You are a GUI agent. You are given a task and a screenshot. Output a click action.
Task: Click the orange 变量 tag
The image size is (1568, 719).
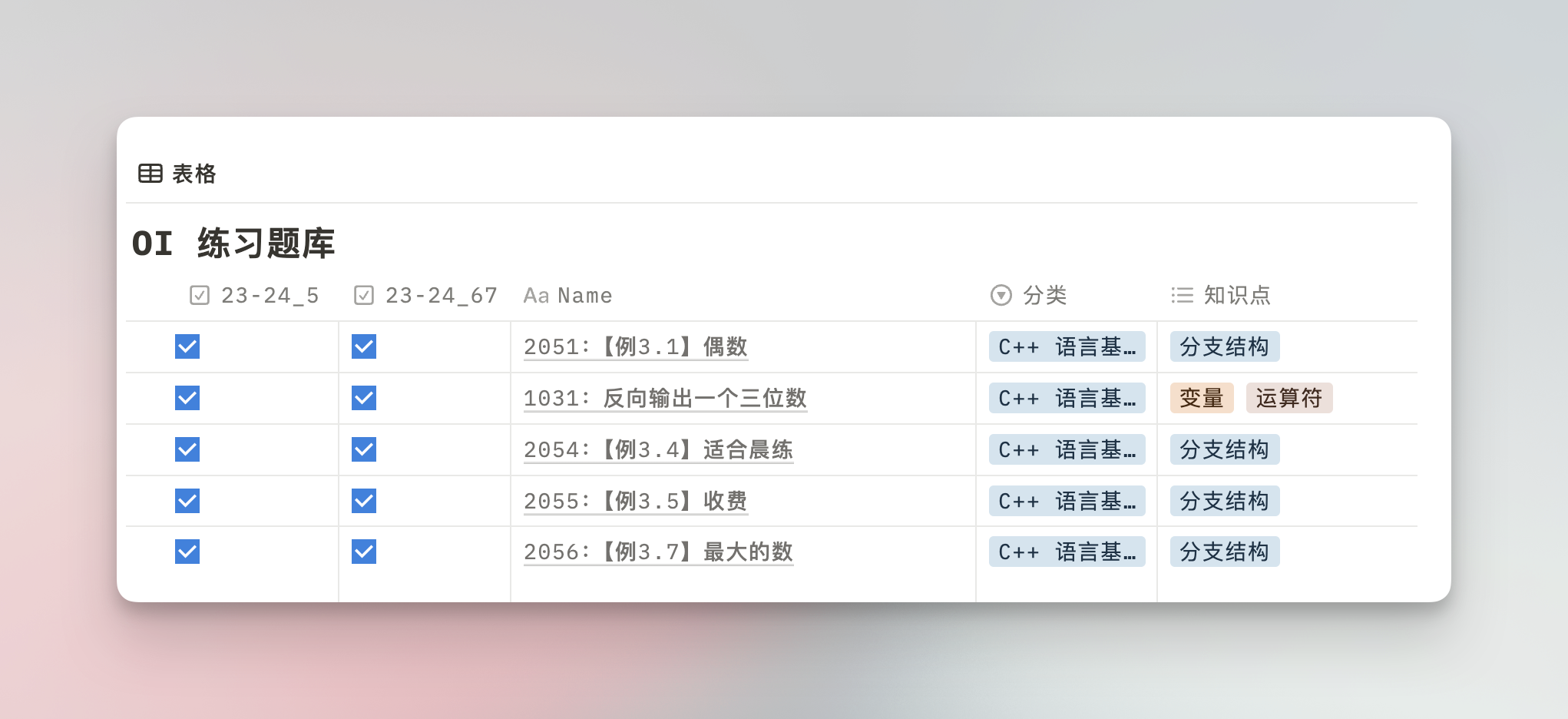tap(1202, 399)
